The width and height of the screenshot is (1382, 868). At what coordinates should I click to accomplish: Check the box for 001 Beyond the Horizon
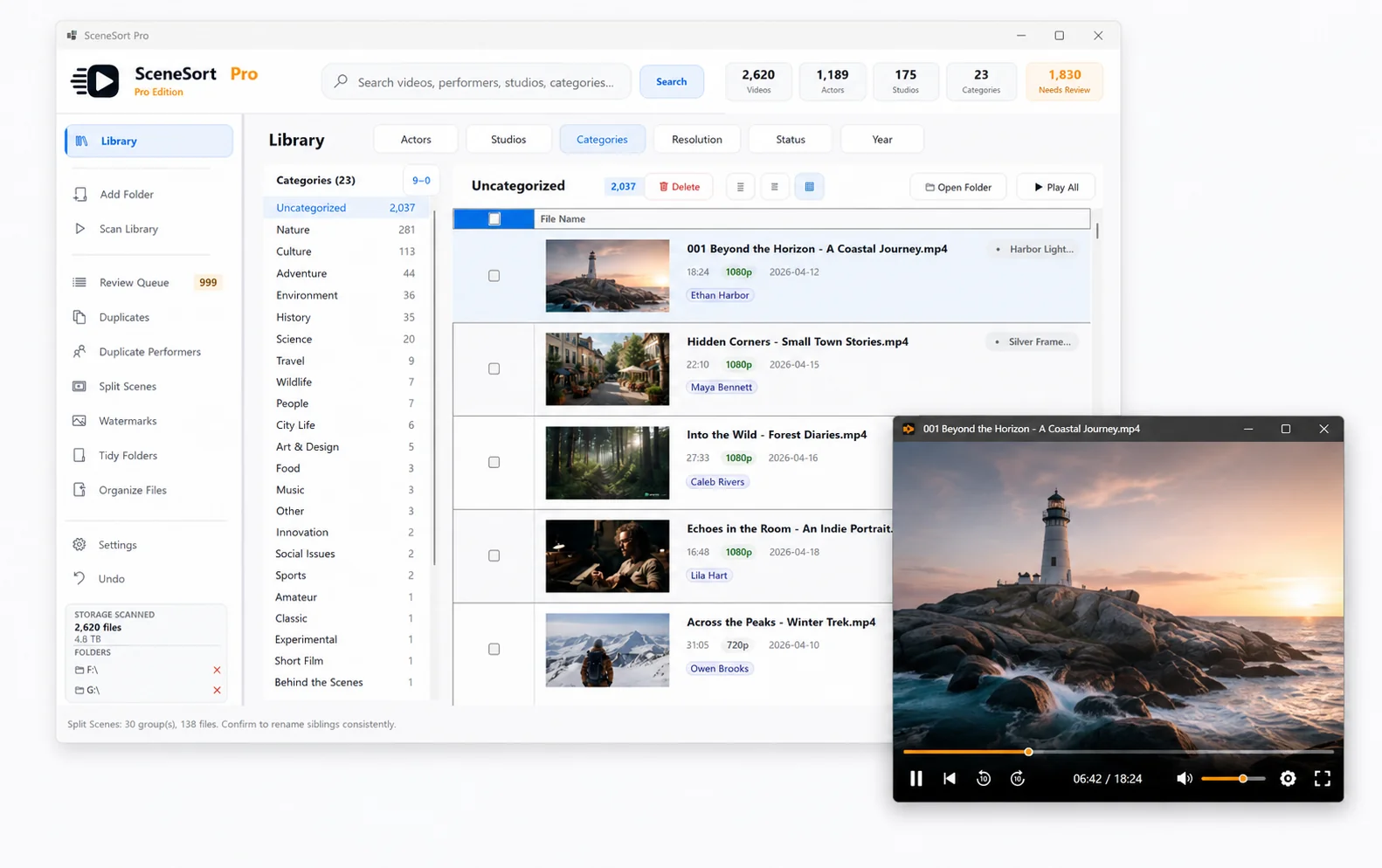tap(494, 276)
